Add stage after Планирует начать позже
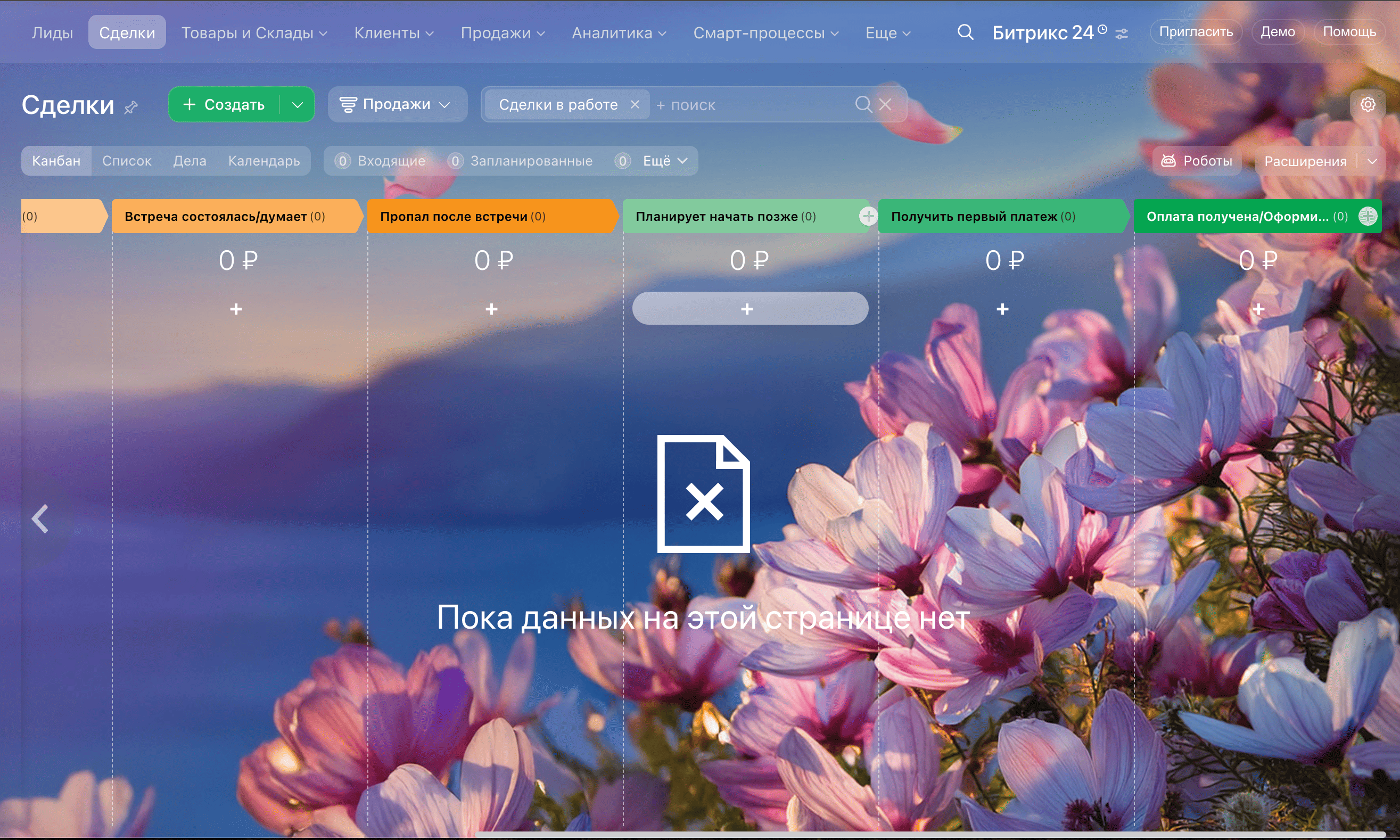1400x840 pixels. [x=868, y=216]
